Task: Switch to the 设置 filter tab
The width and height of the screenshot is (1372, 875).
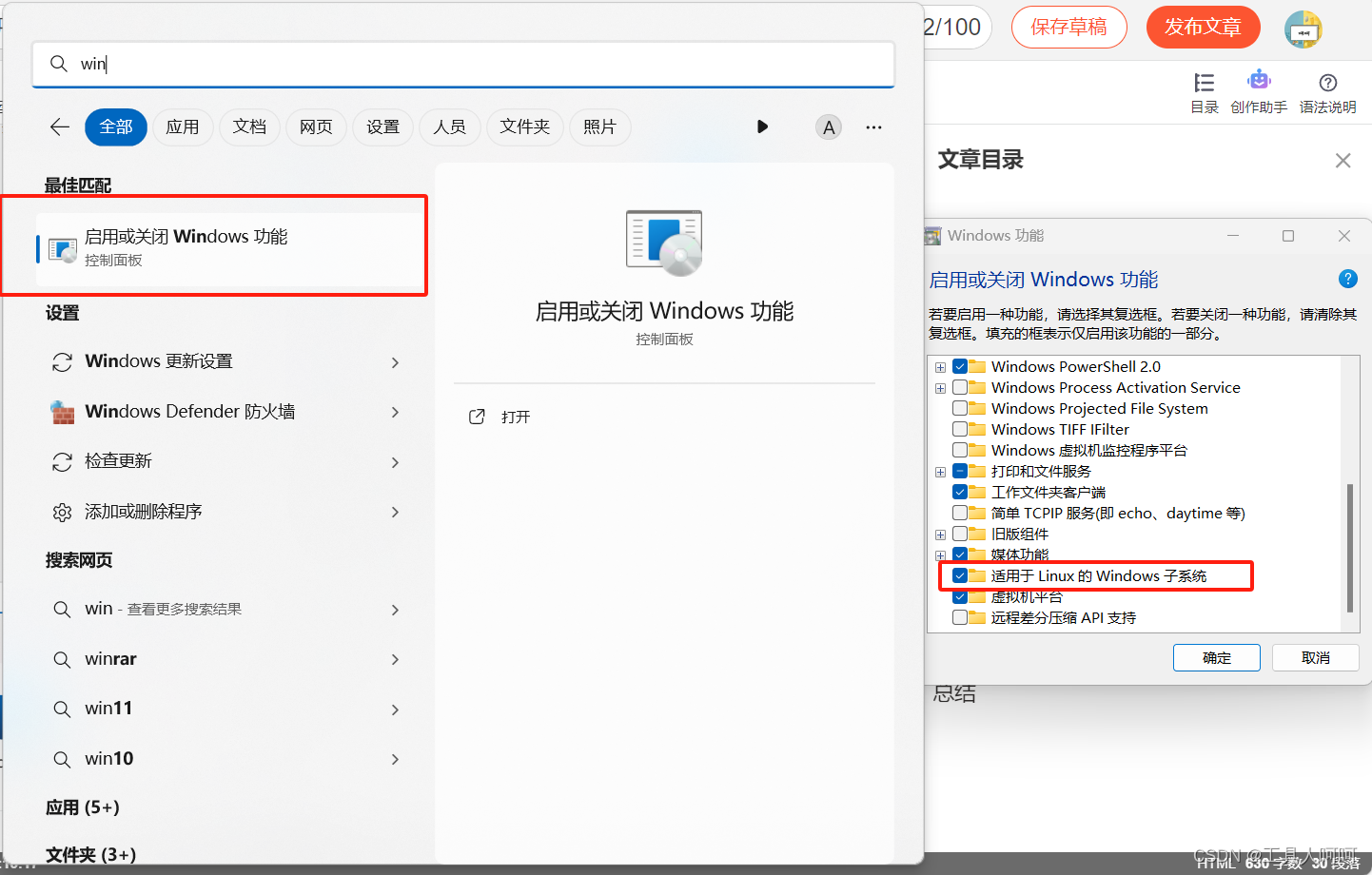Action: (x=382, y=127)
